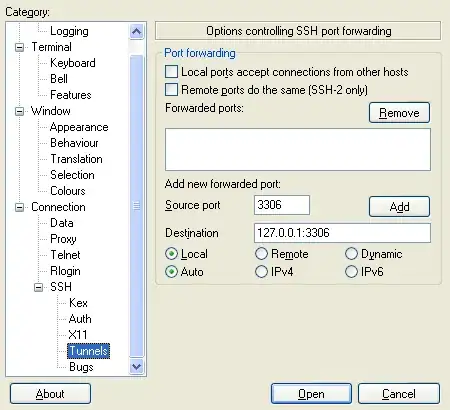450x410 pixels.
Task: Open the Auth category in tree
Action: click(80, 319)
